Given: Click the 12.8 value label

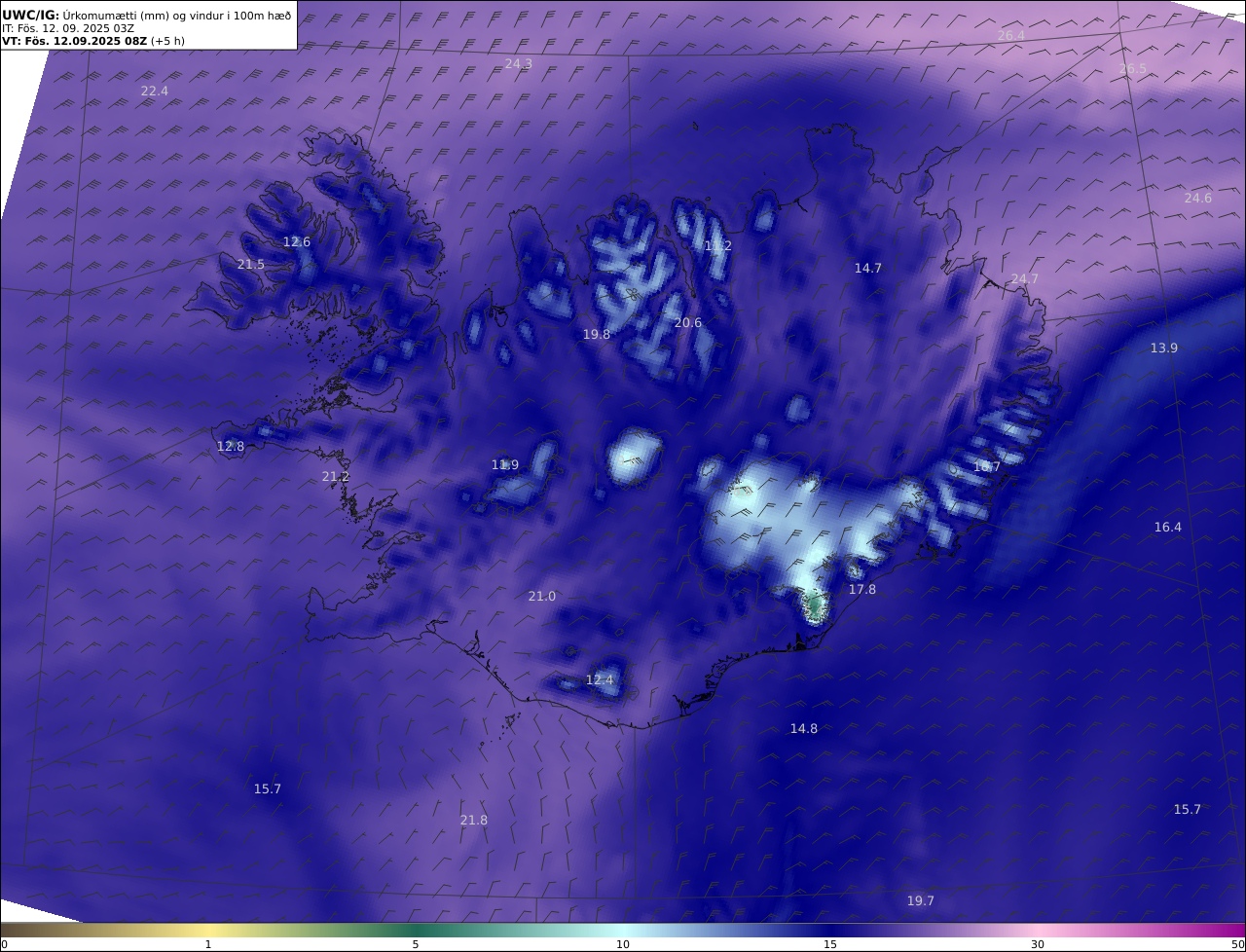Looking at the screenshot, I should point(231,446).
